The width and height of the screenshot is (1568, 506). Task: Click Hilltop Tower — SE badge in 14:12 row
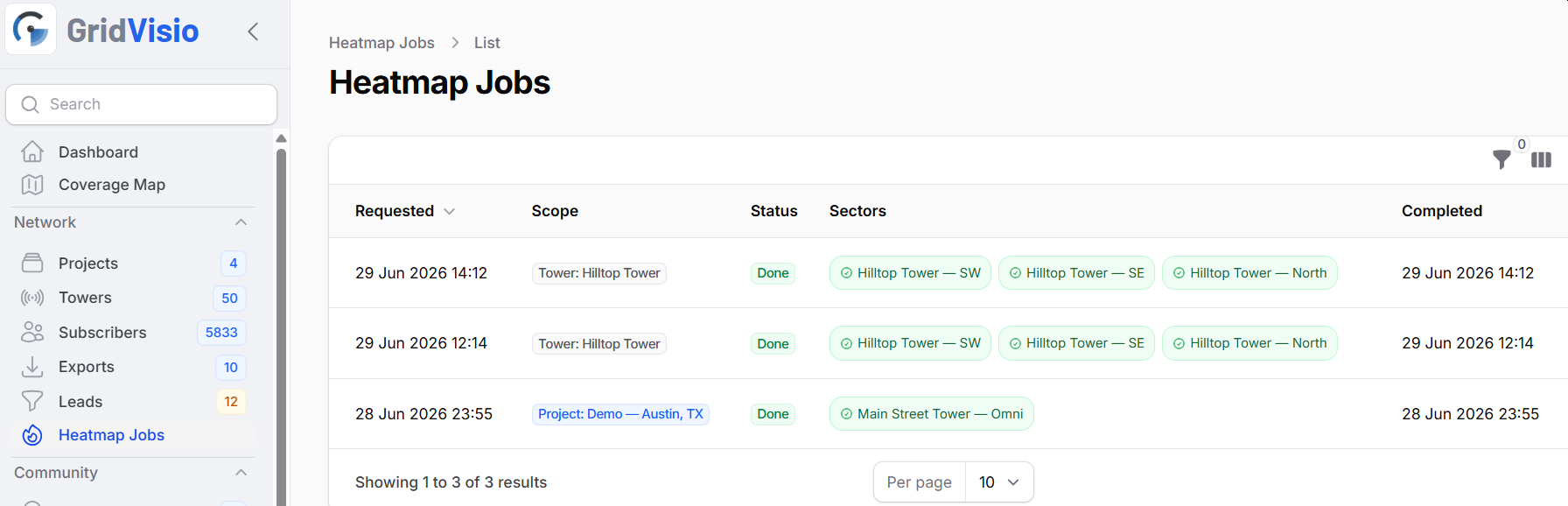pyautogui.click(x=1076, y=273)
